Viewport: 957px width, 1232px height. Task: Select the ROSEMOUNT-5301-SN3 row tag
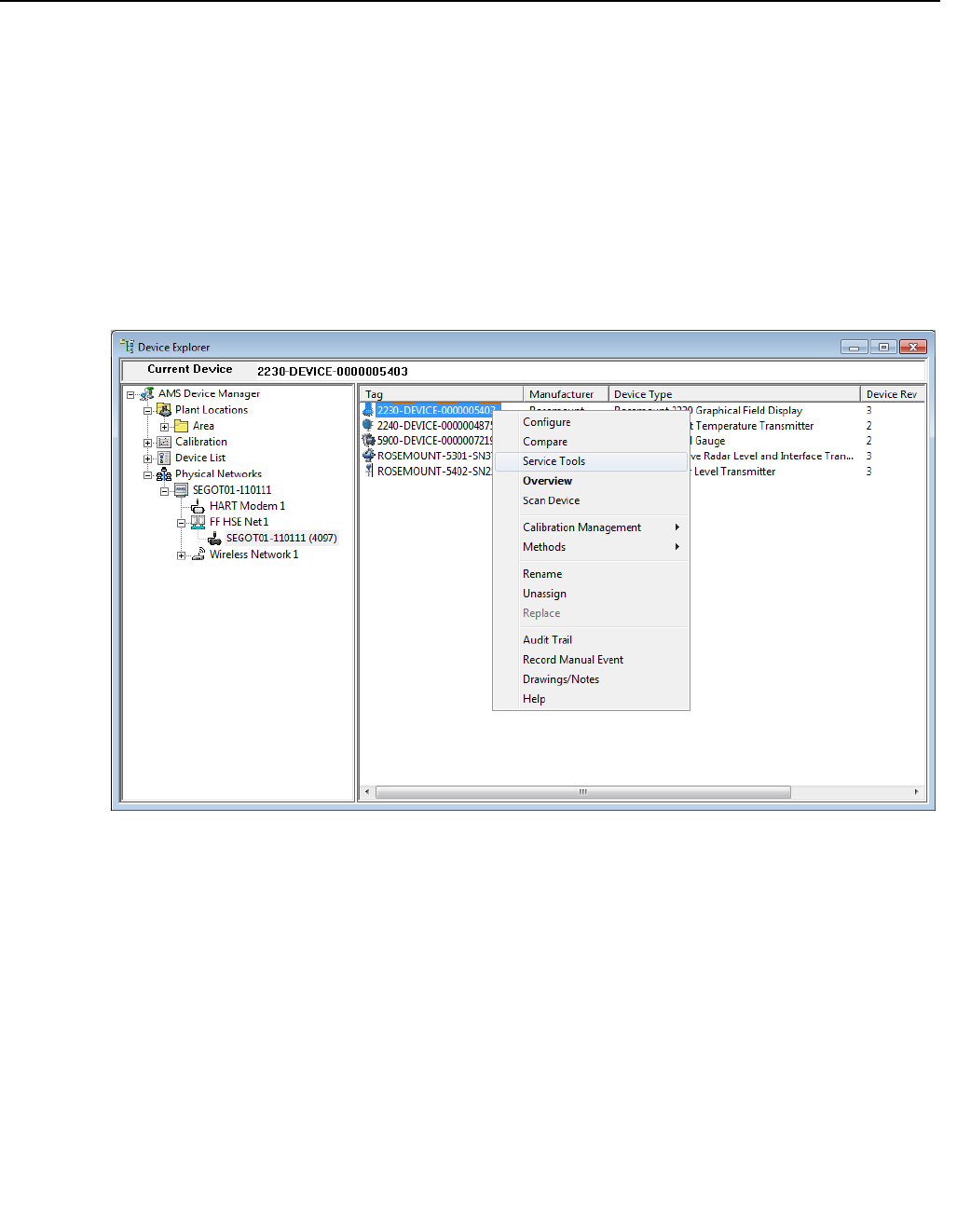tap(434, 456)
